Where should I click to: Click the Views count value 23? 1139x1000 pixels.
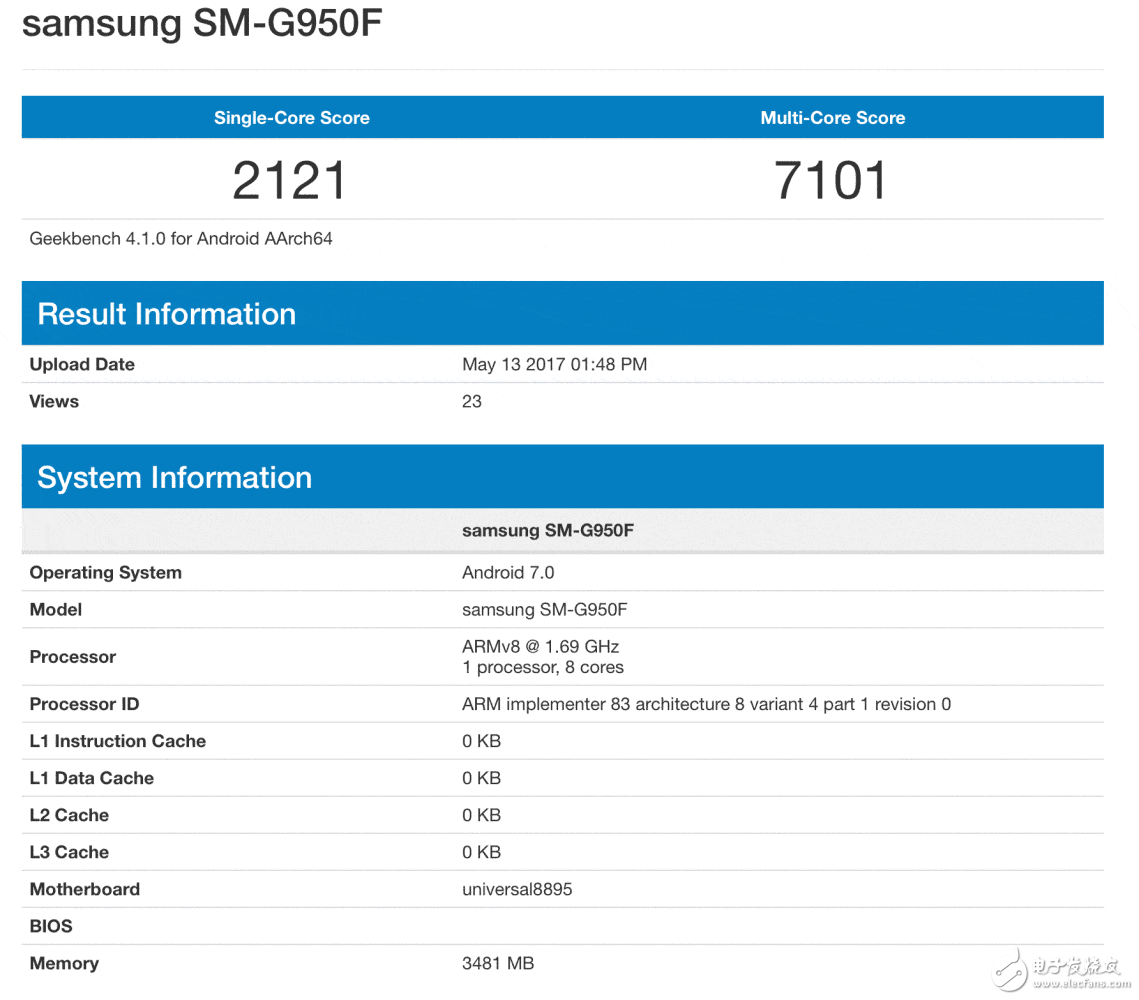(472, 401)
